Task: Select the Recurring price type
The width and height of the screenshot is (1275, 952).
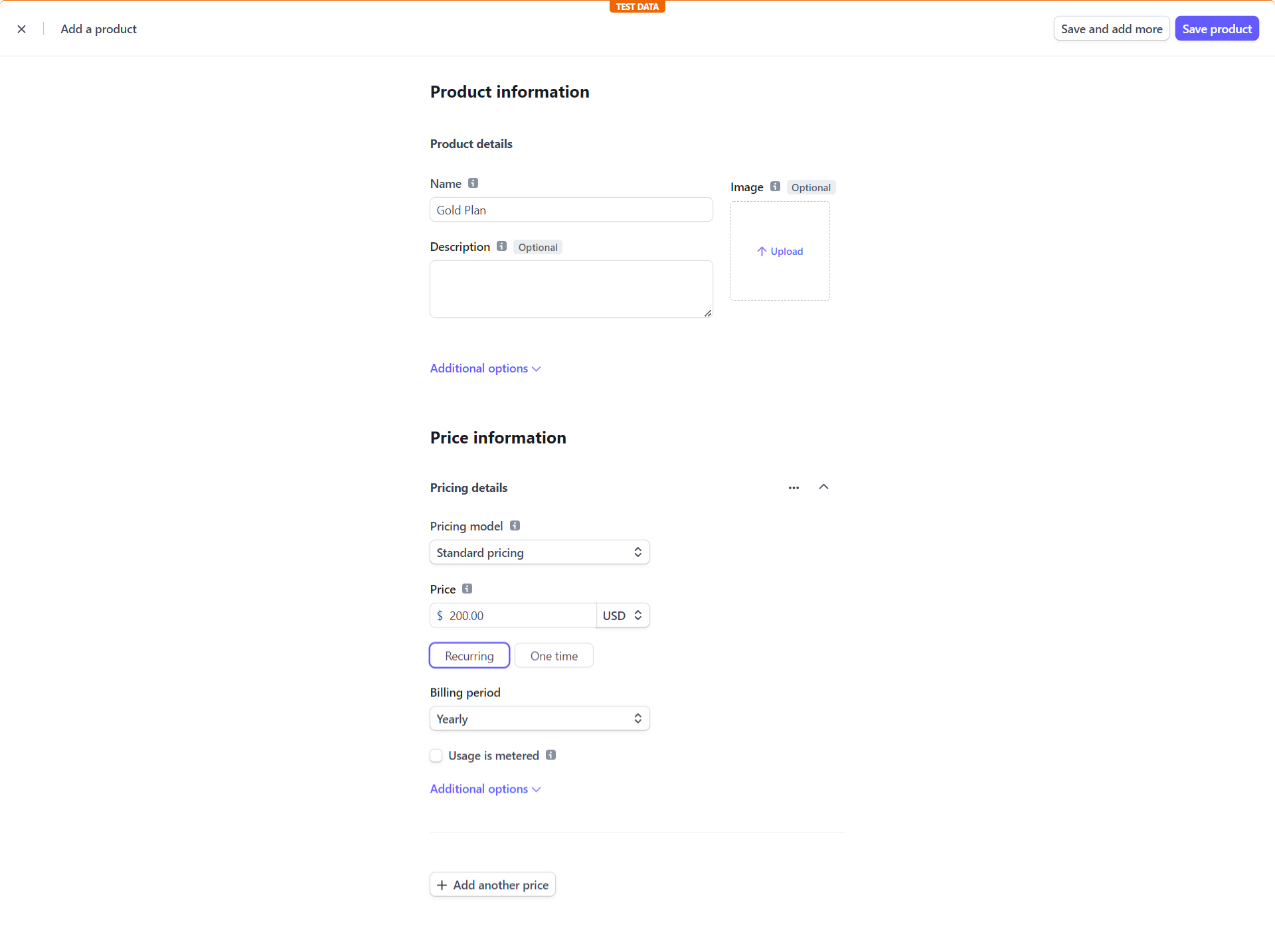Action: pos(469,656)
